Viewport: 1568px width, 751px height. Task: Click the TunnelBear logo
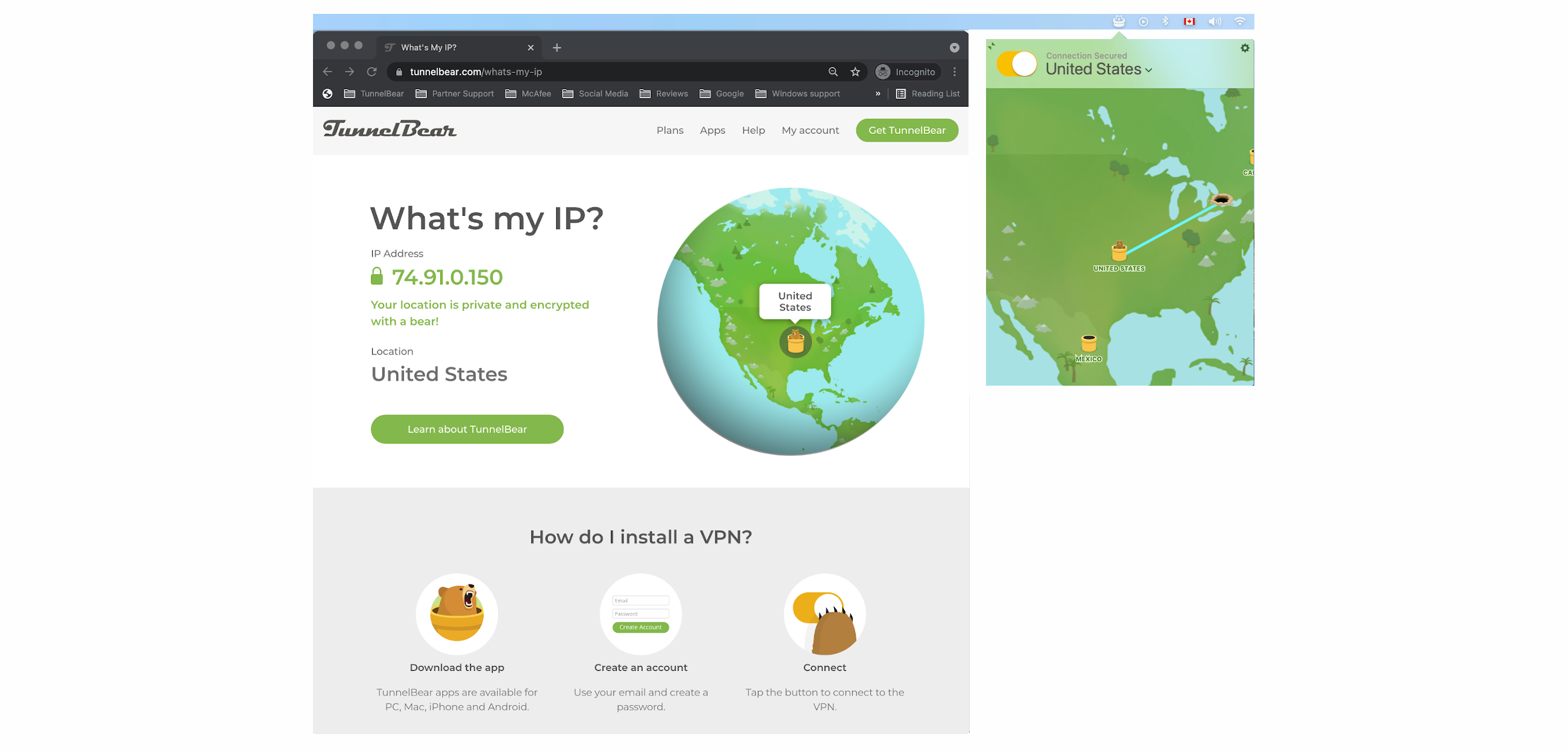coord(390,129)
